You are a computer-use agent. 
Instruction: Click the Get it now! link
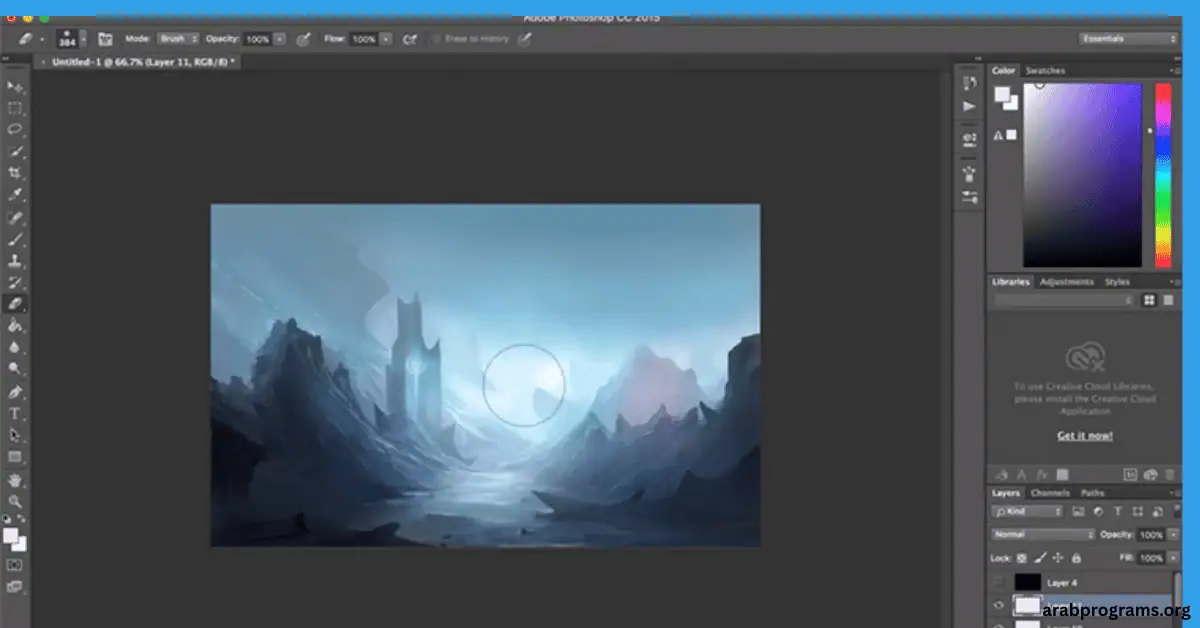[x=1085, y=436]
